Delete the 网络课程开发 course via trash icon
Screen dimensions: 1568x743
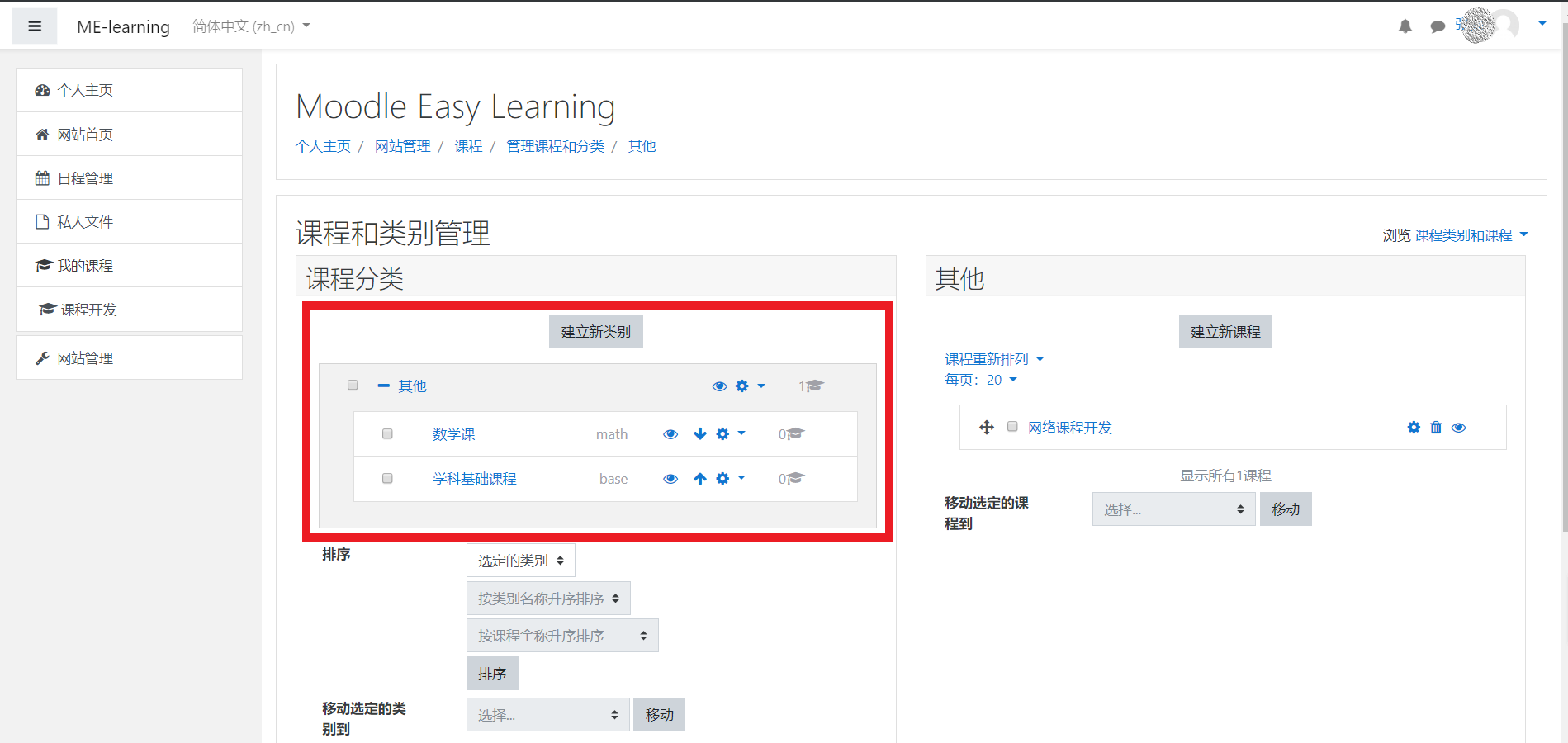point(1436,428)
